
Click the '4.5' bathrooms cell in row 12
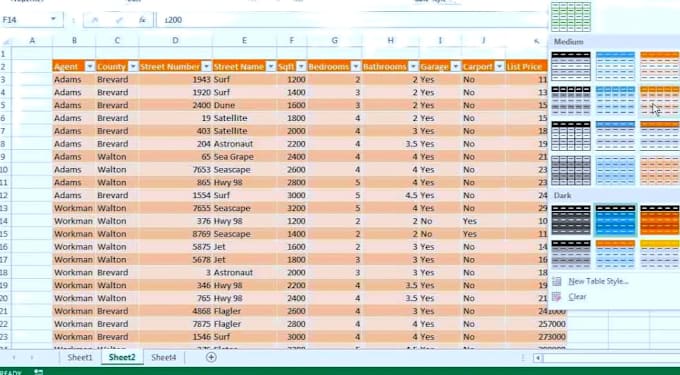coord(391,195)
